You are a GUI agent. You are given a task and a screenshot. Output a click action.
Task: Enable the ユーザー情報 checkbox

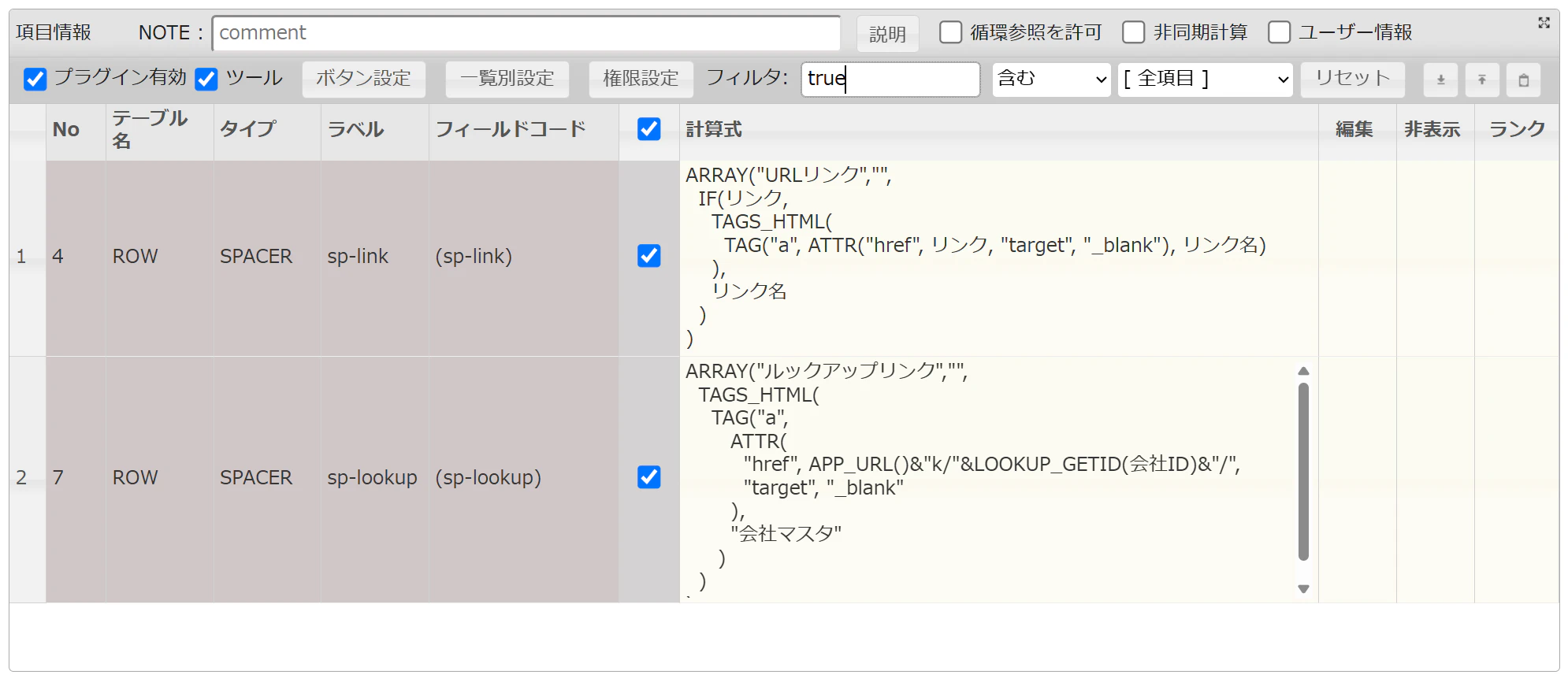click(x=1280, y=32)
